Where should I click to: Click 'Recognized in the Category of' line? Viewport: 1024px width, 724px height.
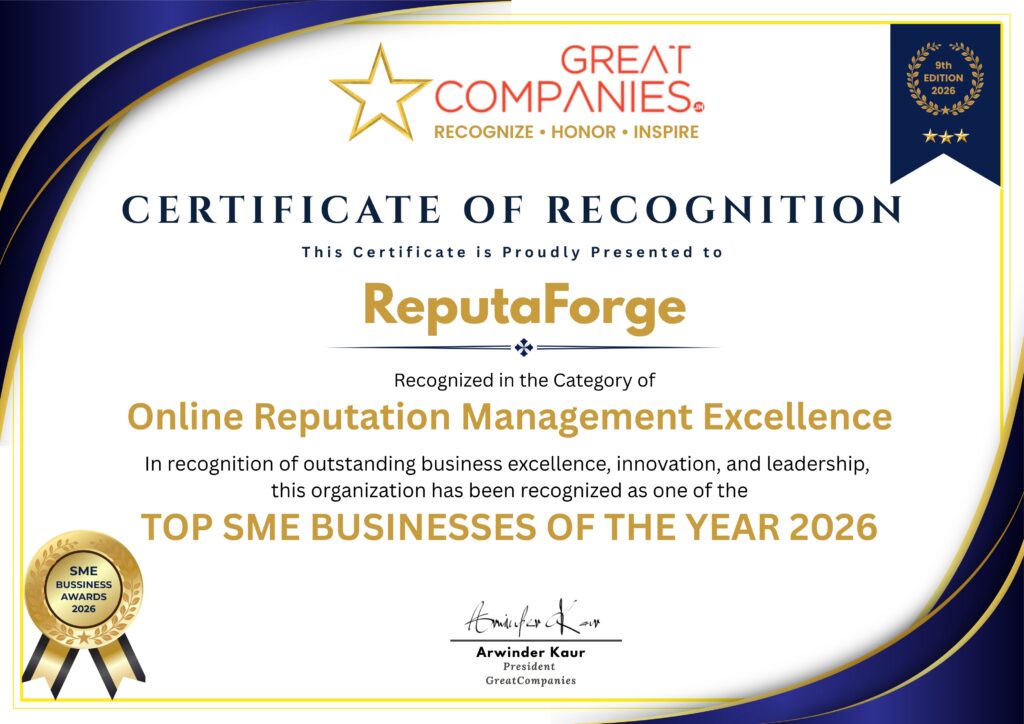(524, 380)
